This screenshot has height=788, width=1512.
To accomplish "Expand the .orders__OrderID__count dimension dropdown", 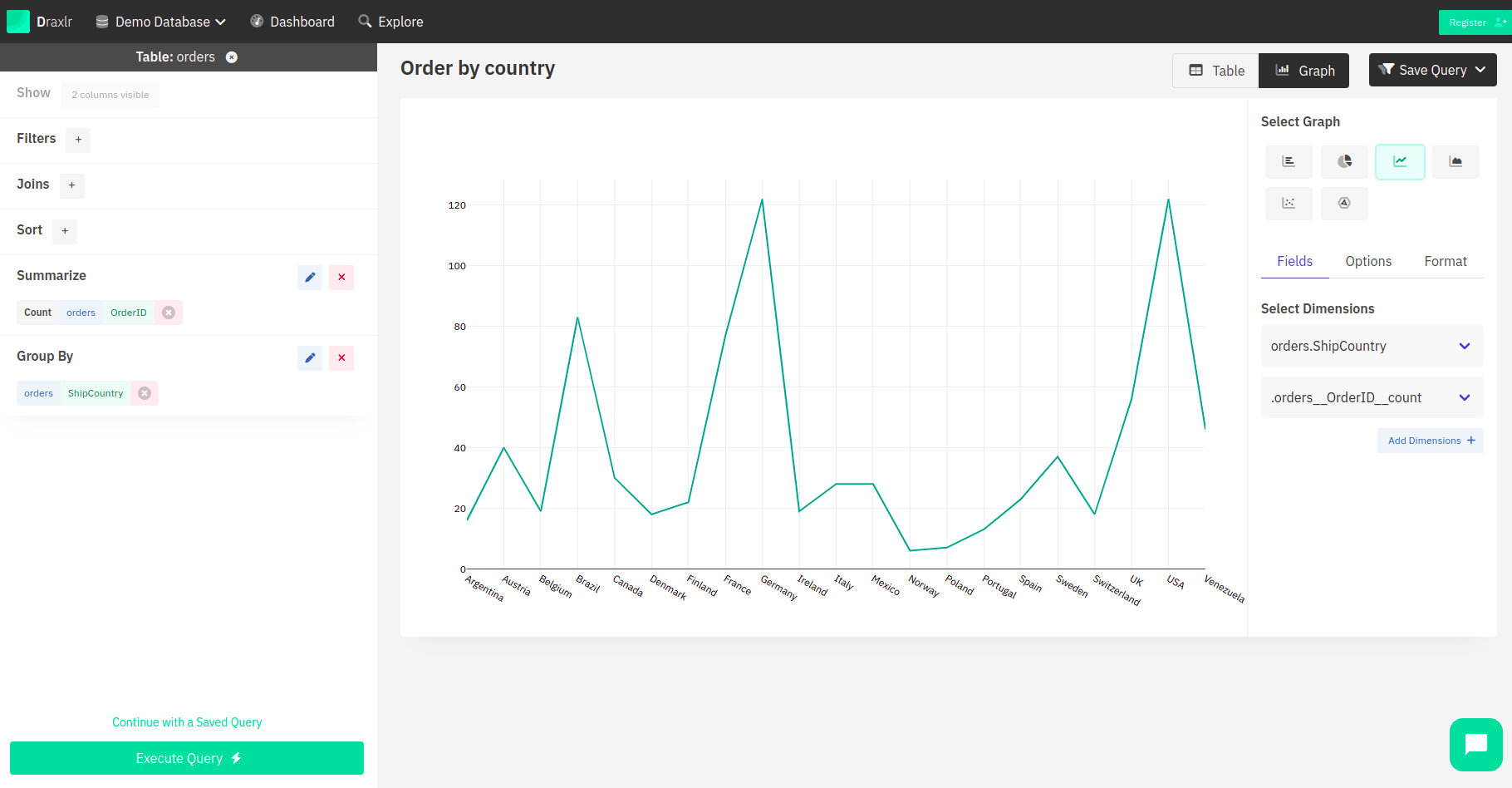I will pyautogui.click(x=1372, y=397).
